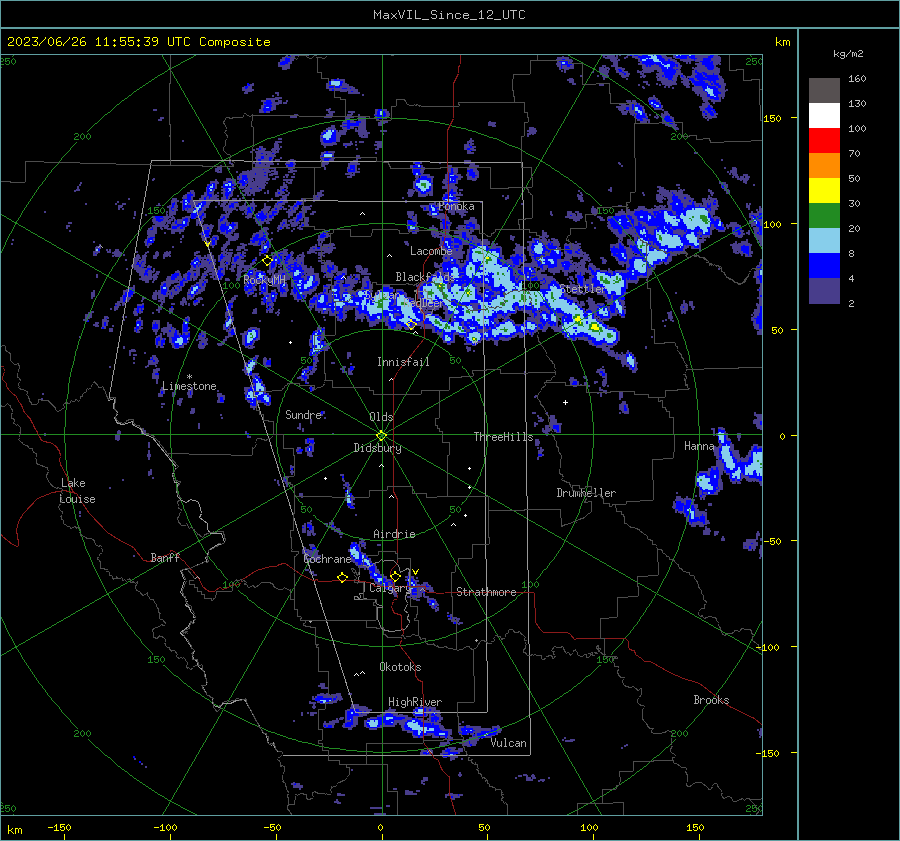Viewport: 900px width, 841px height.
Task: Click the 160 value on the legend
Action: click(857, 79)
